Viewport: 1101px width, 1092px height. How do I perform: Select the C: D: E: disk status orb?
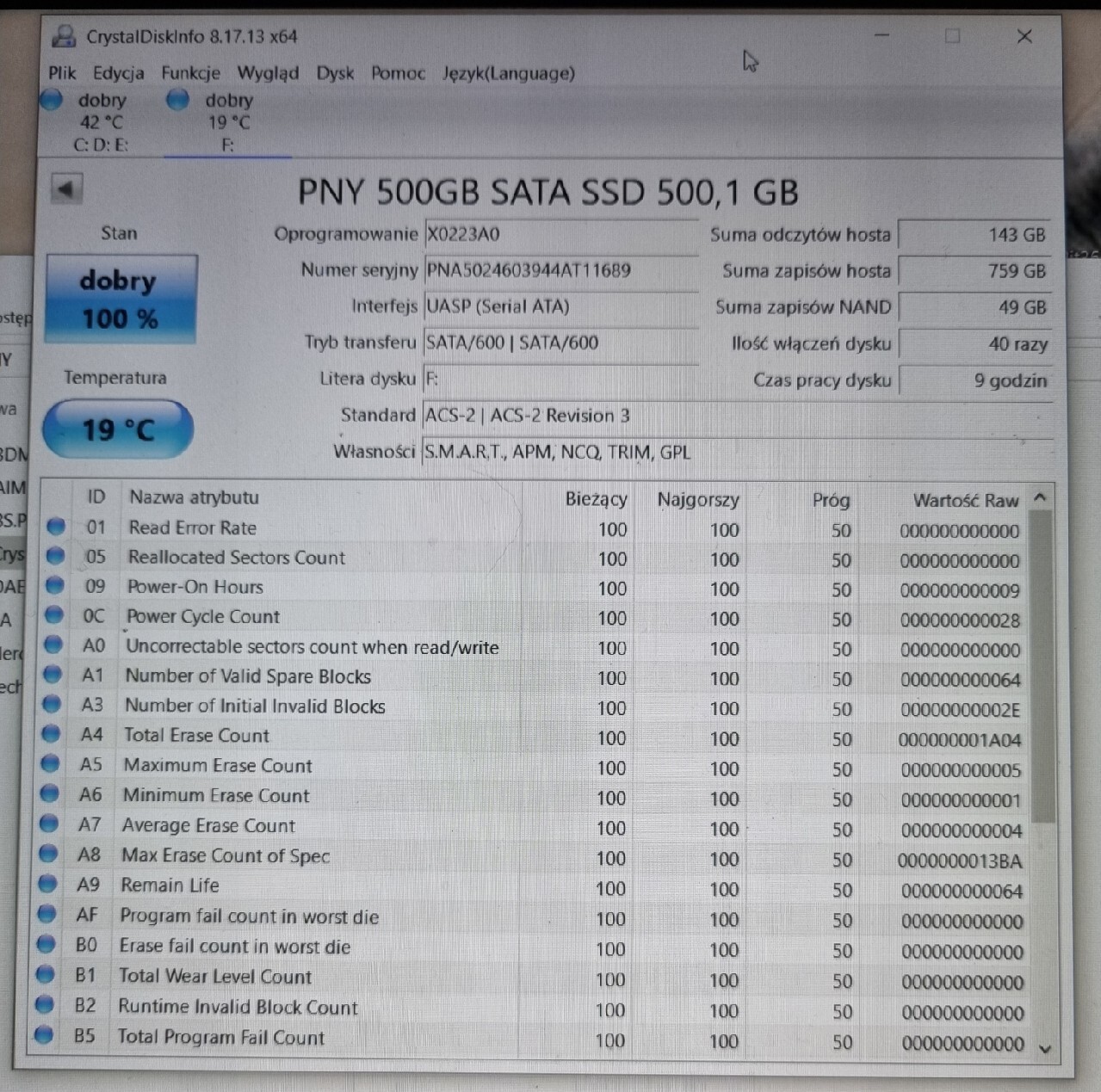[52, 100]
